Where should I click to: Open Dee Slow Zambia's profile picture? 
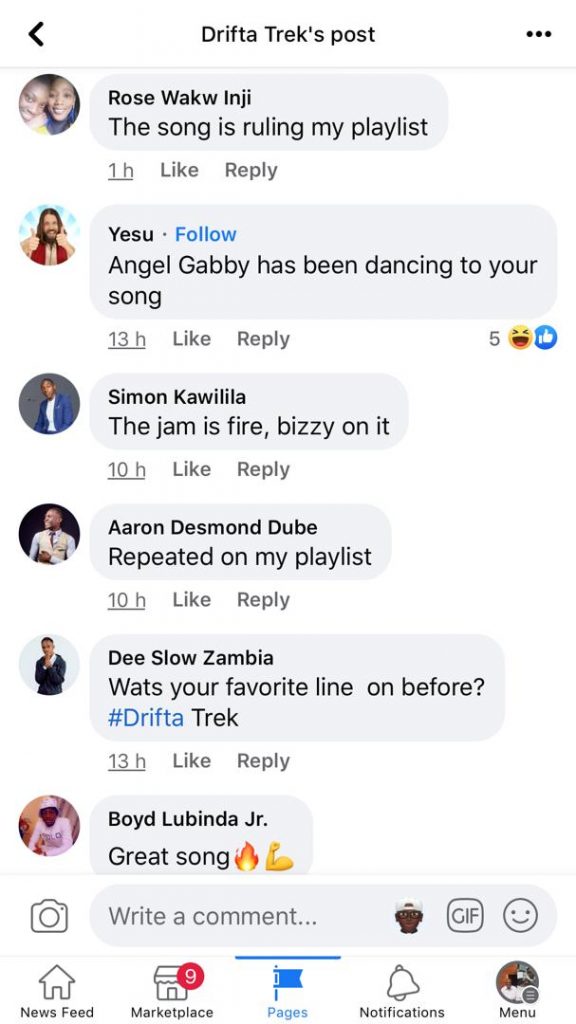click(49, 664)
